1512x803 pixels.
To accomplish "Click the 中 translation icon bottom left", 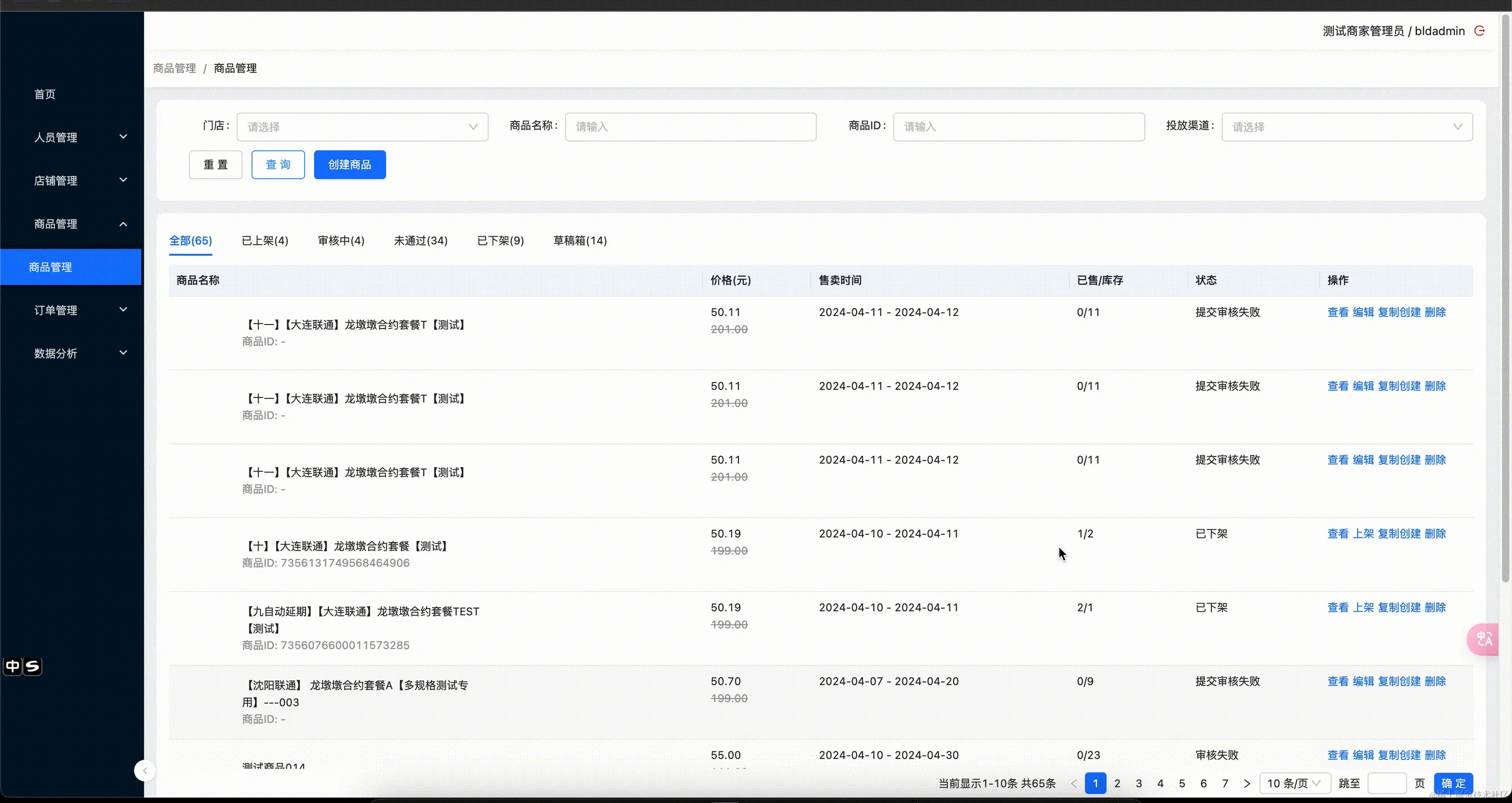I will tap(11, 666).
